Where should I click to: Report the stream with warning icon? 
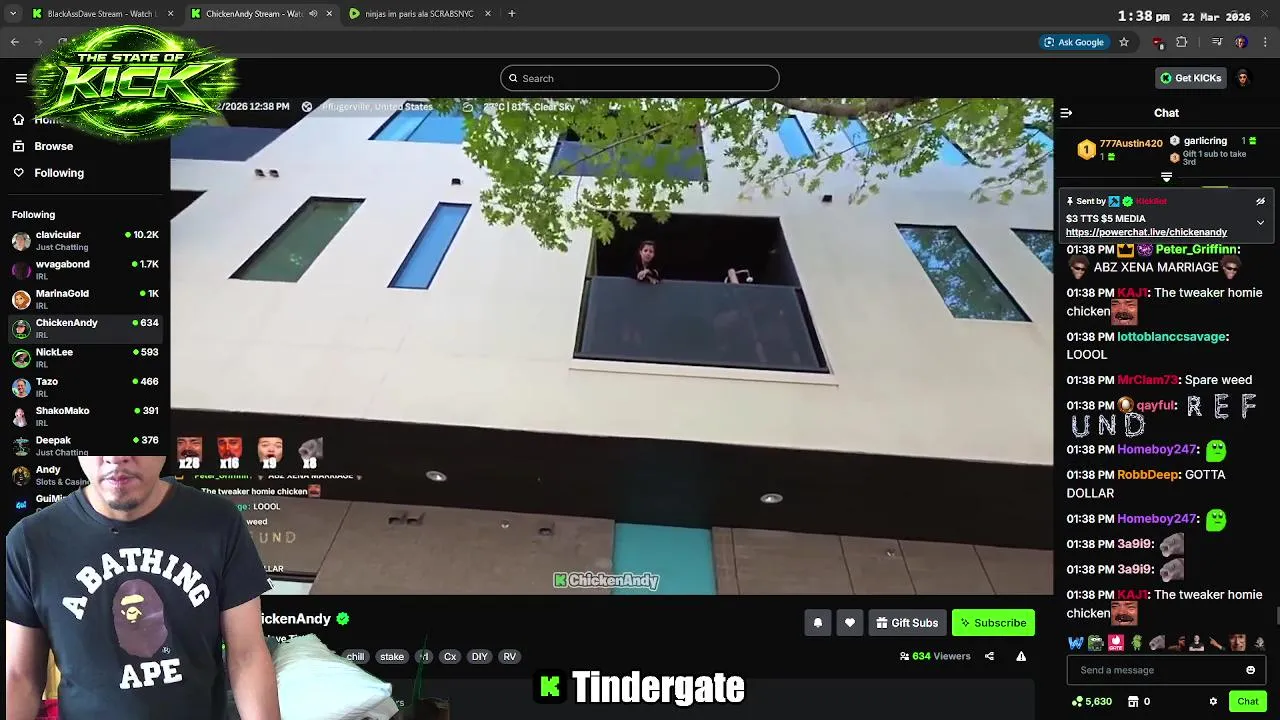click(1021, 656)
